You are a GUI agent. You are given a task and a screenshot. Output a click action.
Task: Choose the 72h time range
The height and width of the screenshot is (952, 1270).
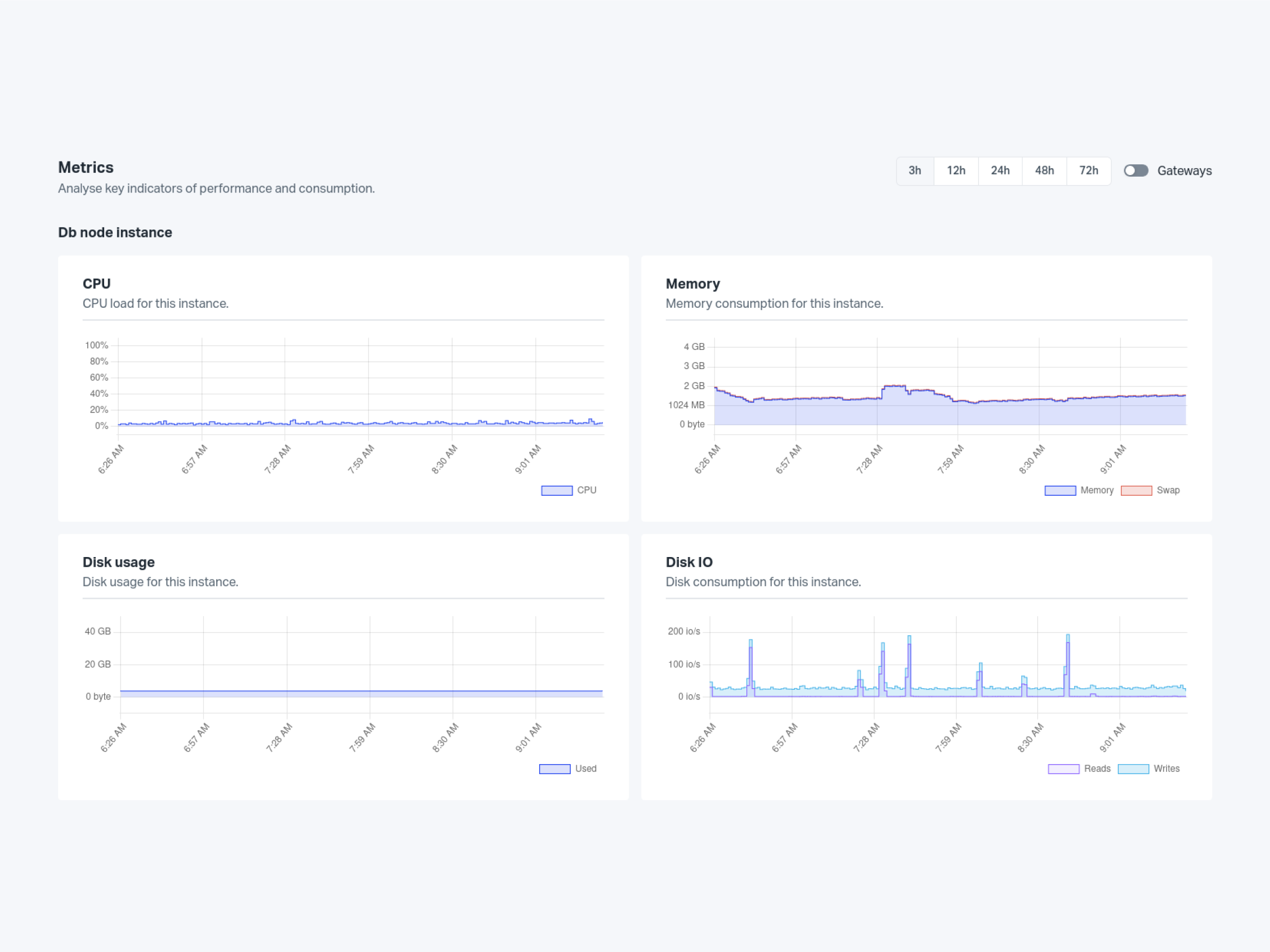click(x=1089, y=170)
